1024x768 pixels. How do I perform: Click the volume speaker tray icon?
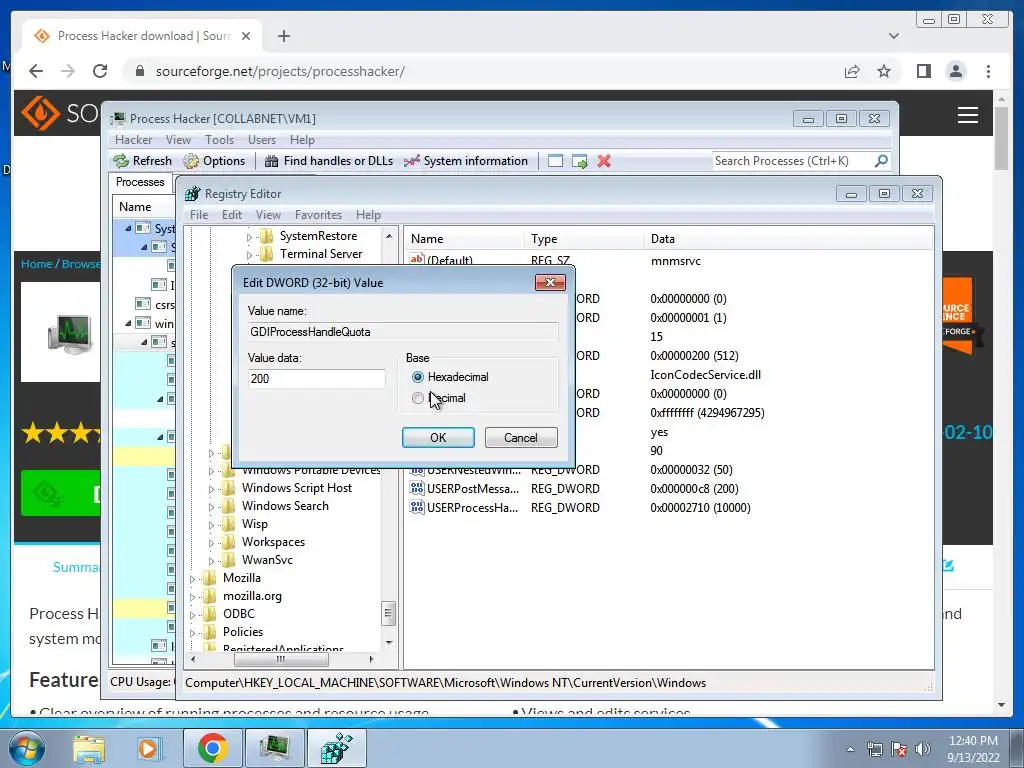coord(922,749)
